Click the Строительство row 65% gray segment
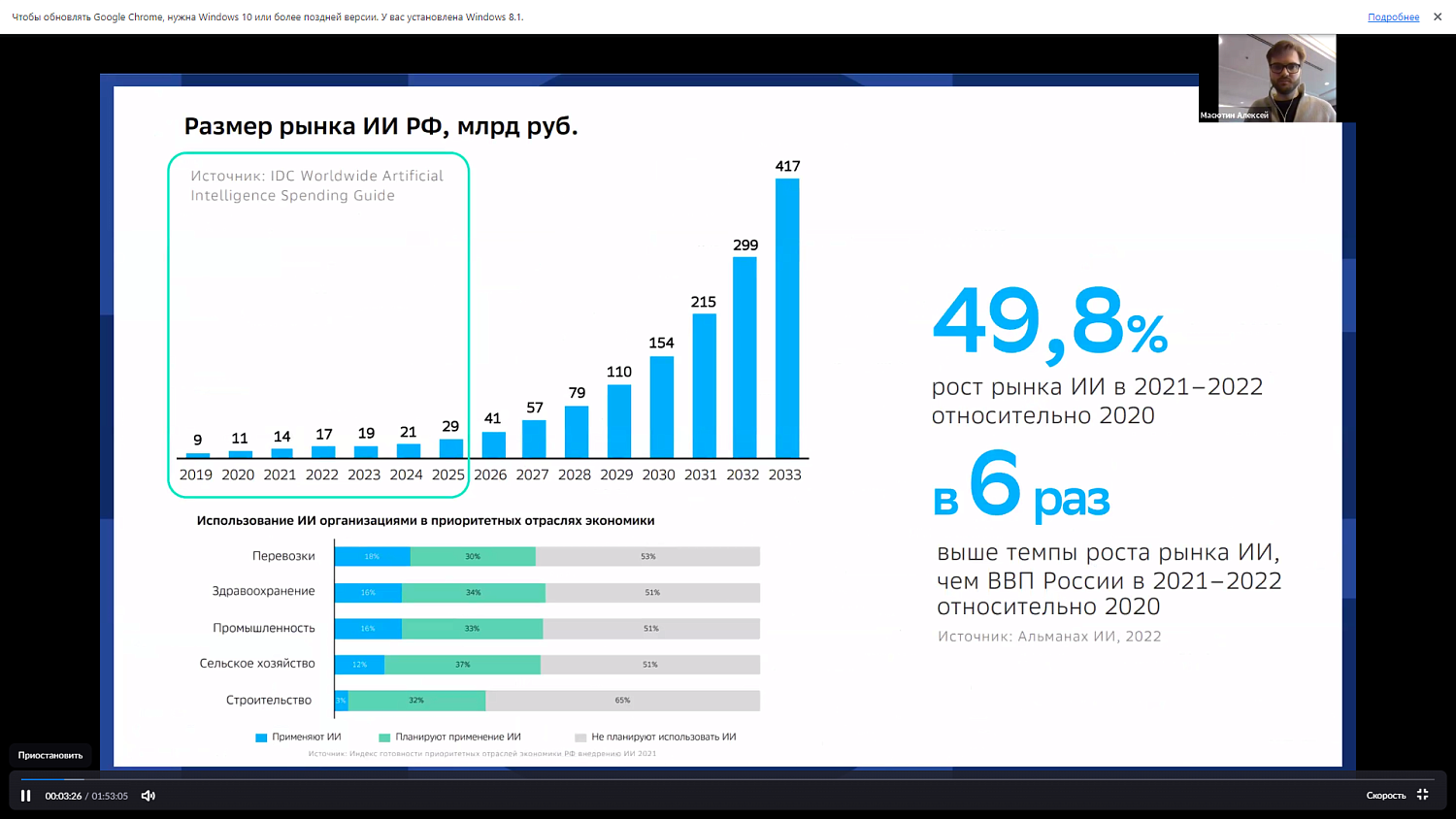This screenshot has height=819, width=1456. pyautogui.click(x=622, y=701)
